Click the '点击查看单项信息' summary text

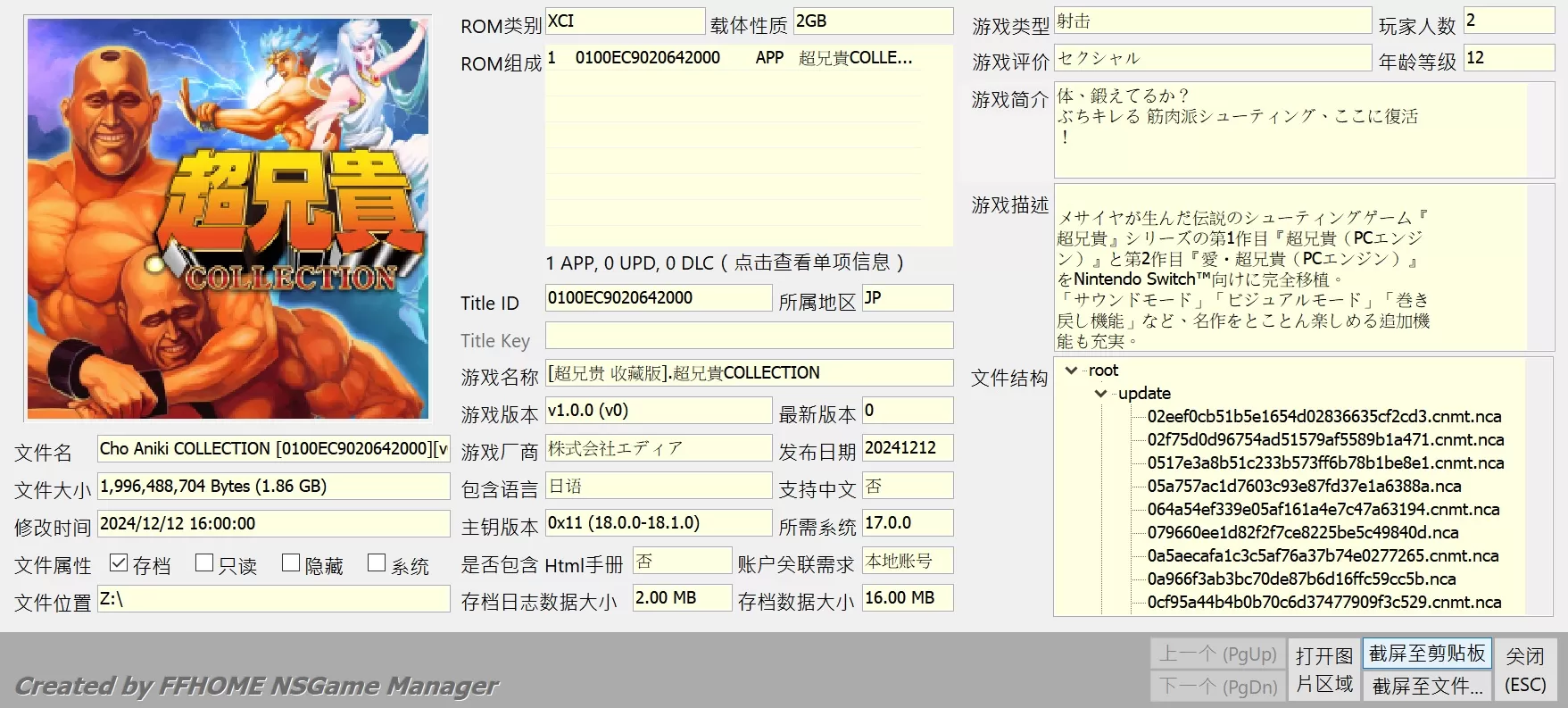[725, 262]
